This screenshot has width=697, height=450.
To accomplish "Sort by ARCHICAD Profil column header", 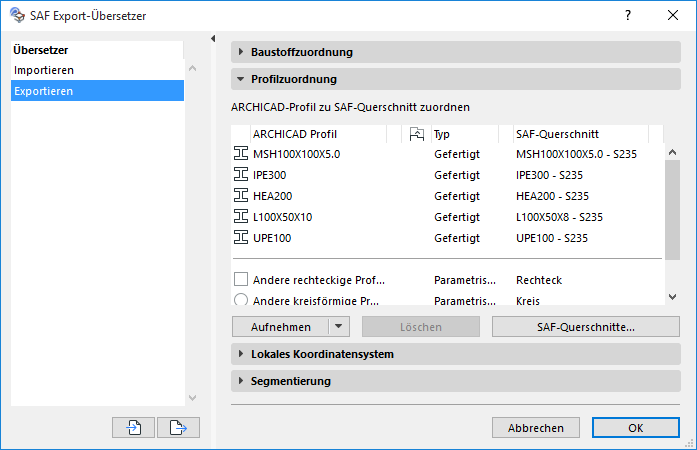I will click(x=318, y=134).
